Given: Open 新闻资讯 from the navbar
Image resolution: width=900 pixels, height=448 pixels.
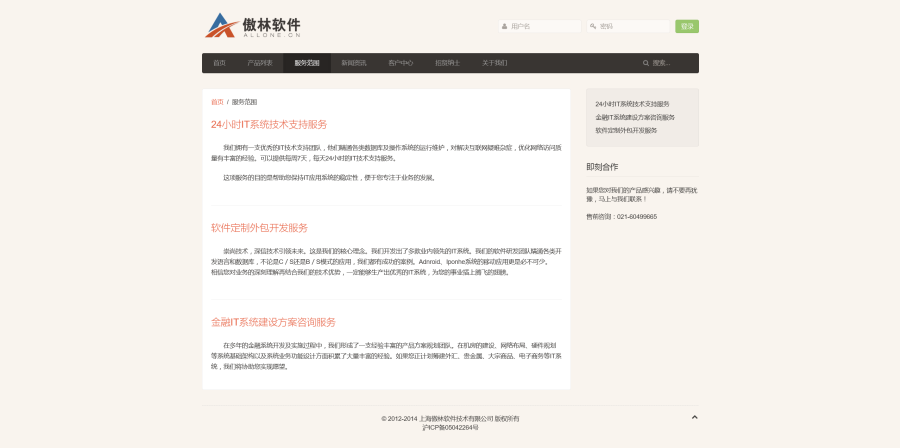Looking at the screenshot, I should (x=354, y=63).
